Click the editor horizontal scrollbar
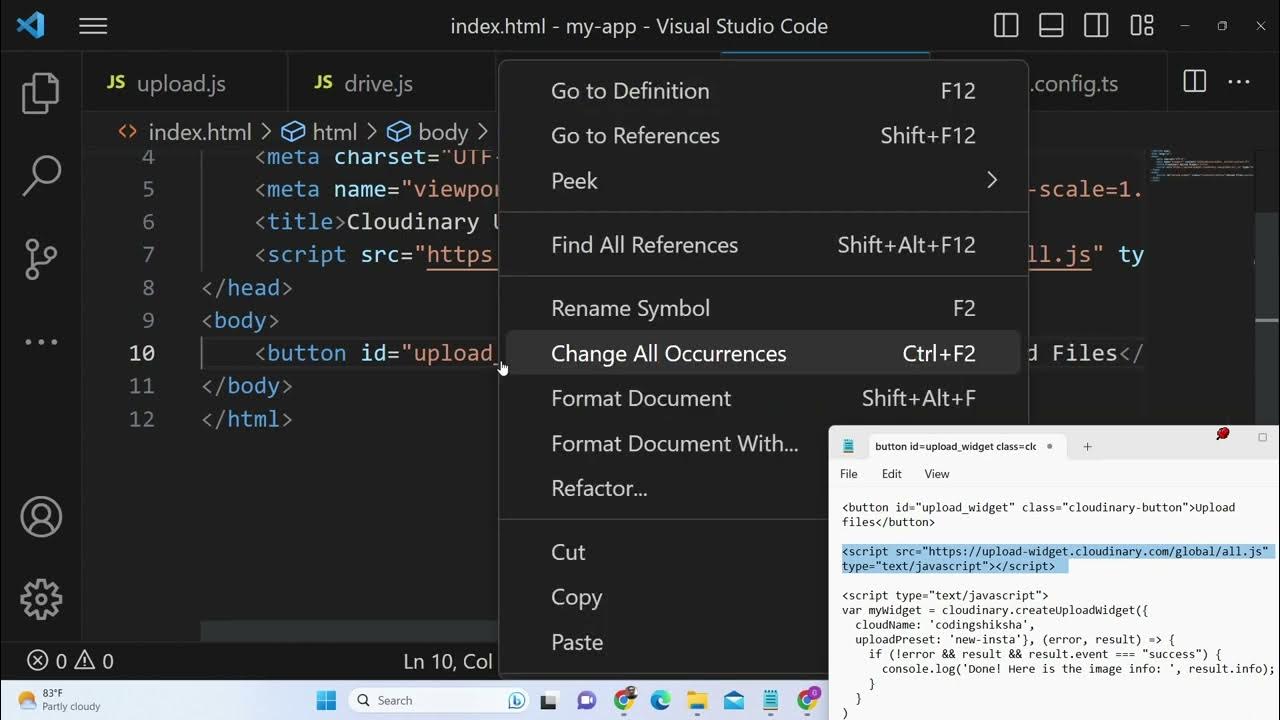Screen dimensions: 1280x720 pyautogui.click(x=350, y=632)
